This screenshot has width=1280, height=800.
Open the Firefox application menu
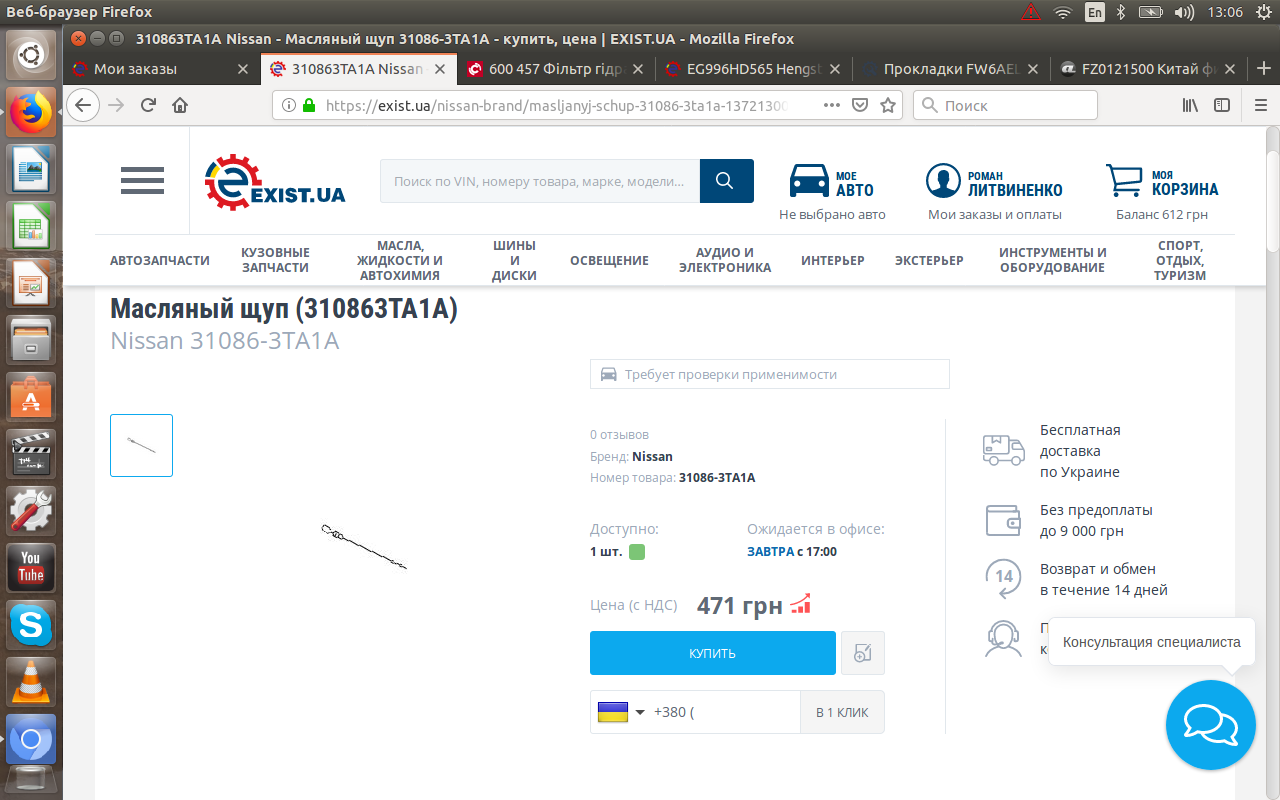point(1260,105)
